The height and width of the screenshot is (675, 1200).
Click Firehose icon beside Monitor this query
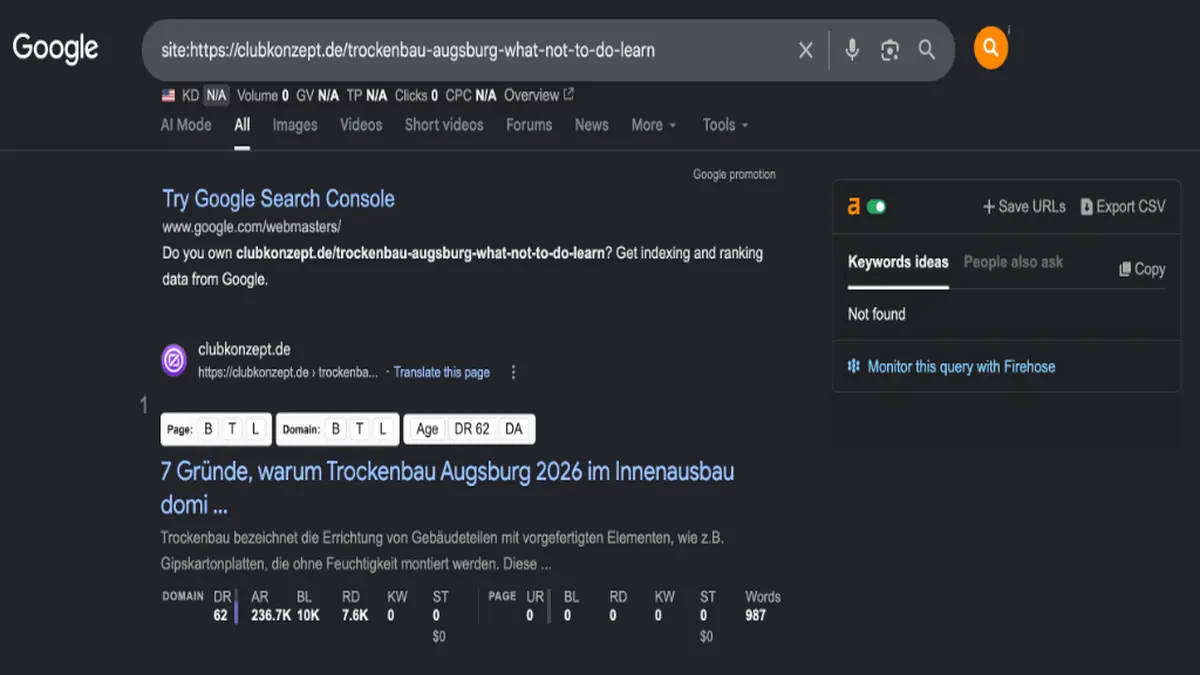point(854,367)
